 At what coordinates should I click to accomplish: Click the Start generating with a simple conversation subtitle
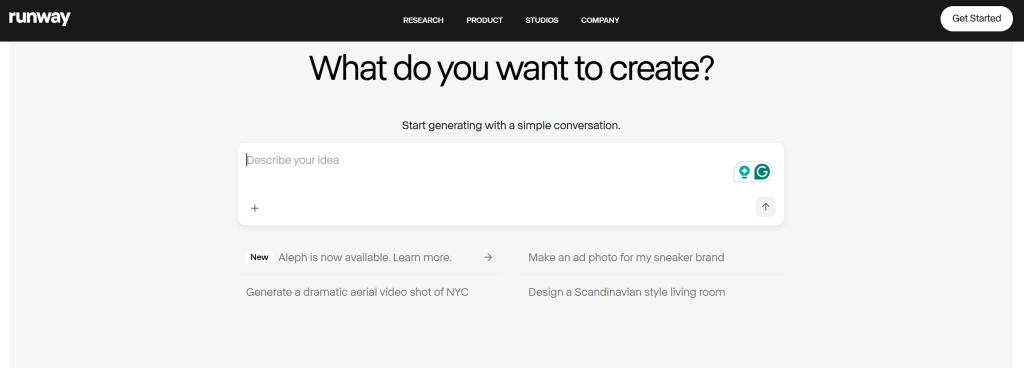pyautogui.click(x=511, y=125)
